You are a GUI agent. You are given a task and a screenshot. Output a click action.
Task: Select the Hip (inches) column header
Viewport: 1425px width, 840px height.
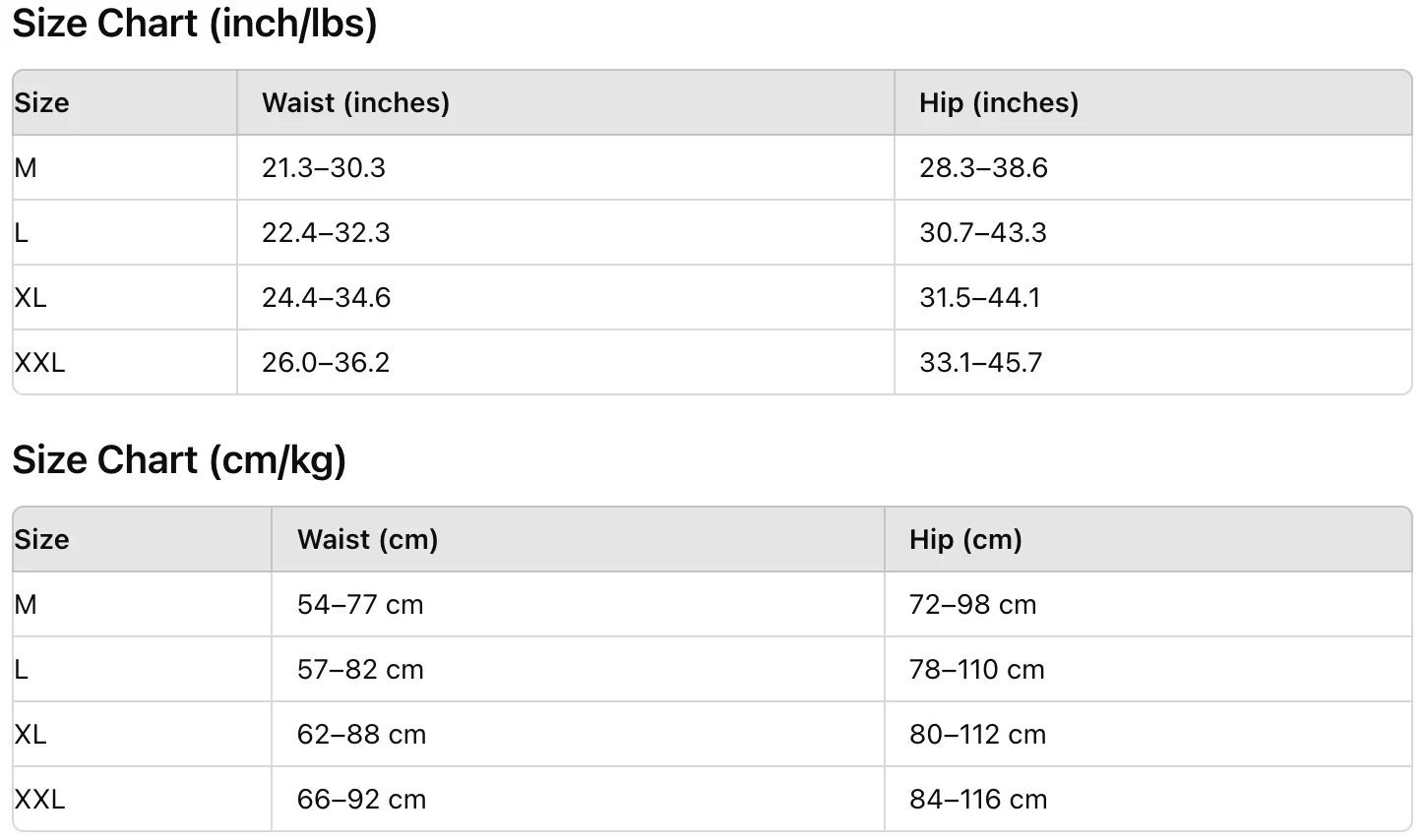[999, 102]
